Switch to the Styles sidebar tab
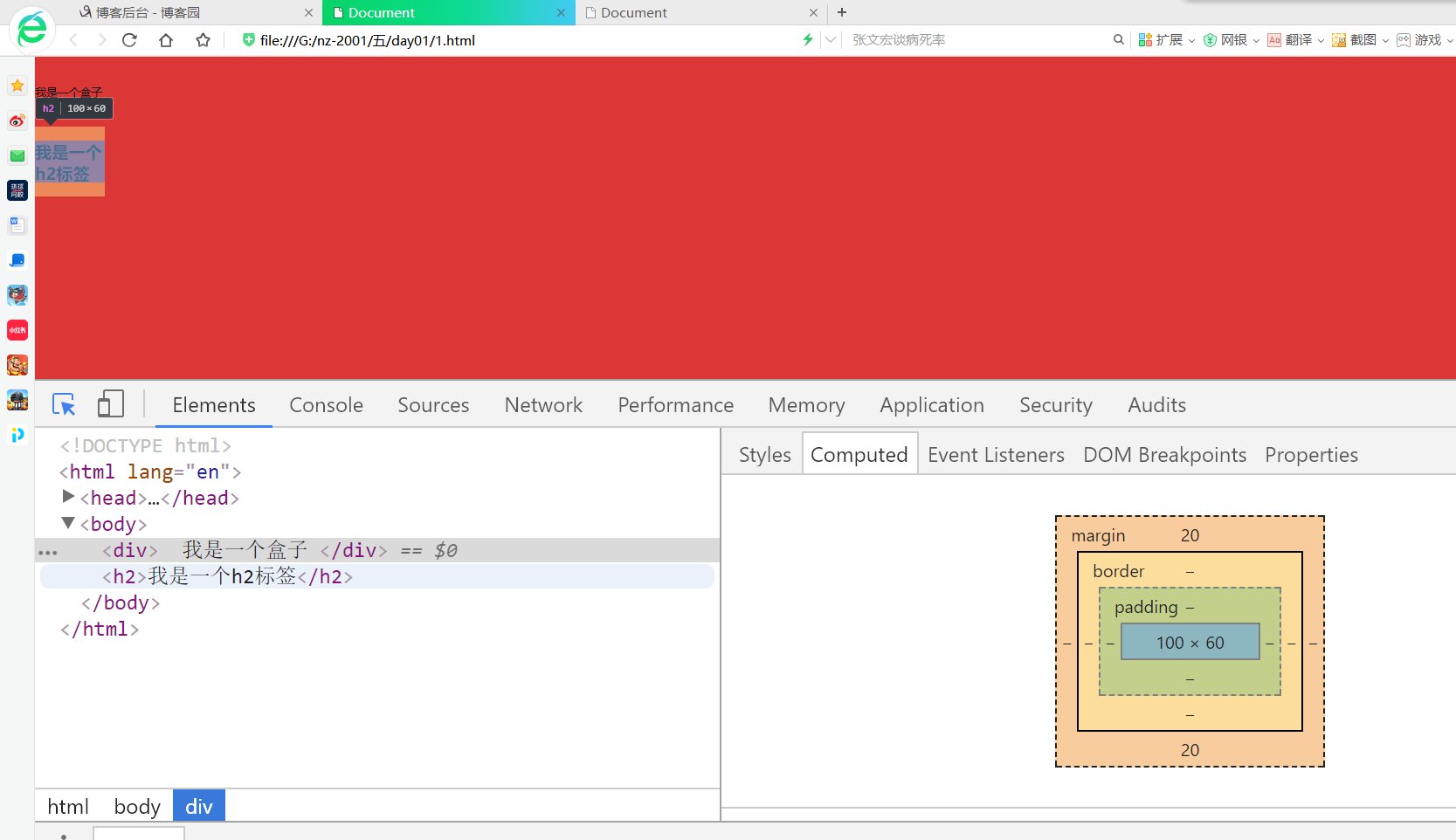The height and width of the screenshot is (840, 1456). click(x=765, y=455)
